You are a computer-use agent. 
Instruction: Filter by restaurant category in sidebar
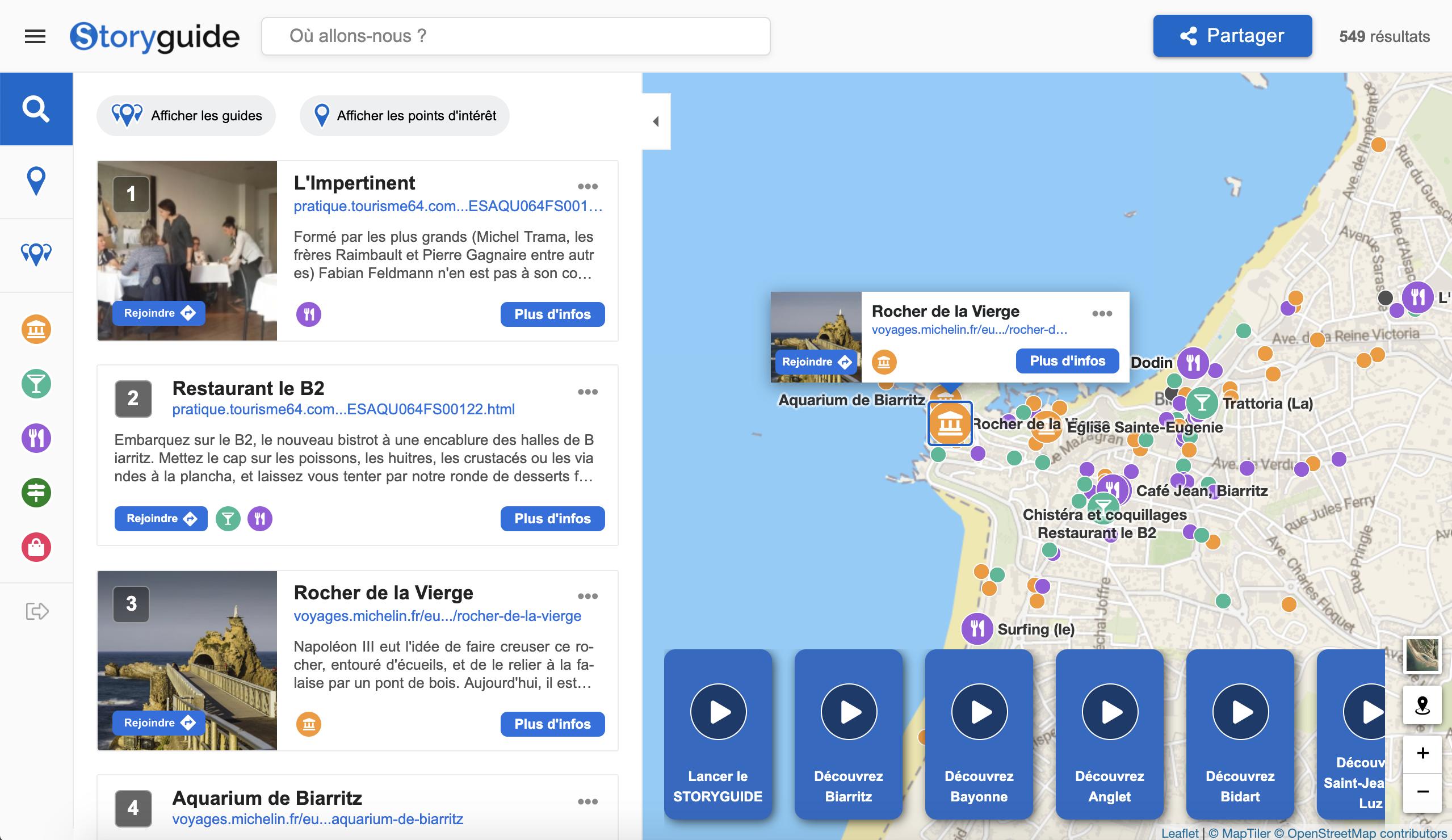coord(36,438)
